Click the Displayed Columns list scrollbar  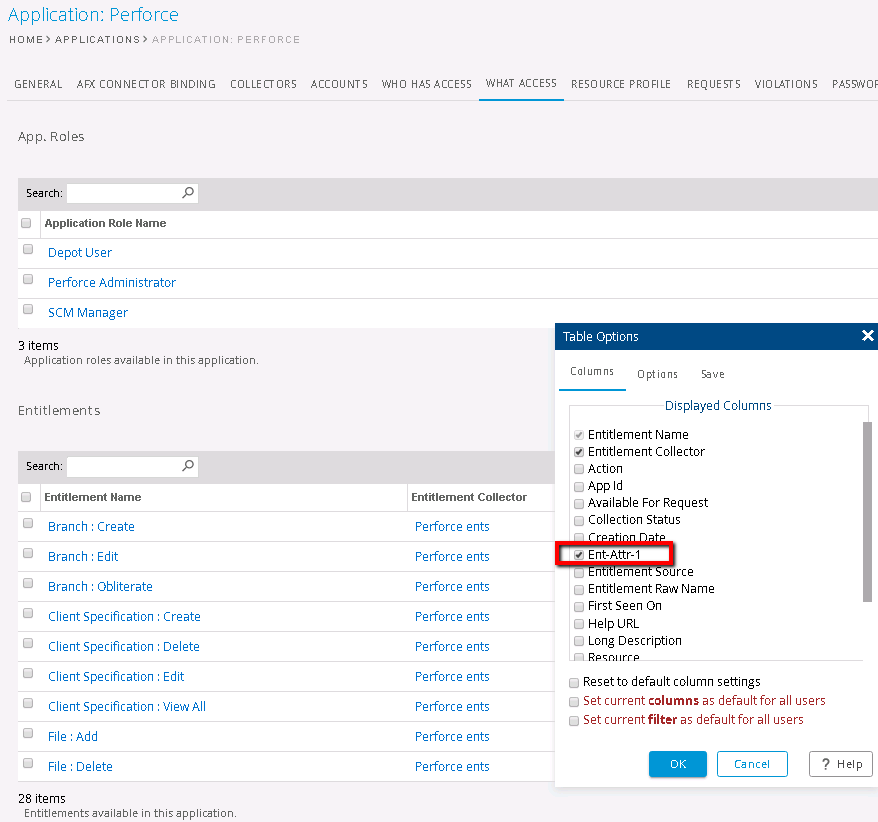point(867,510)
